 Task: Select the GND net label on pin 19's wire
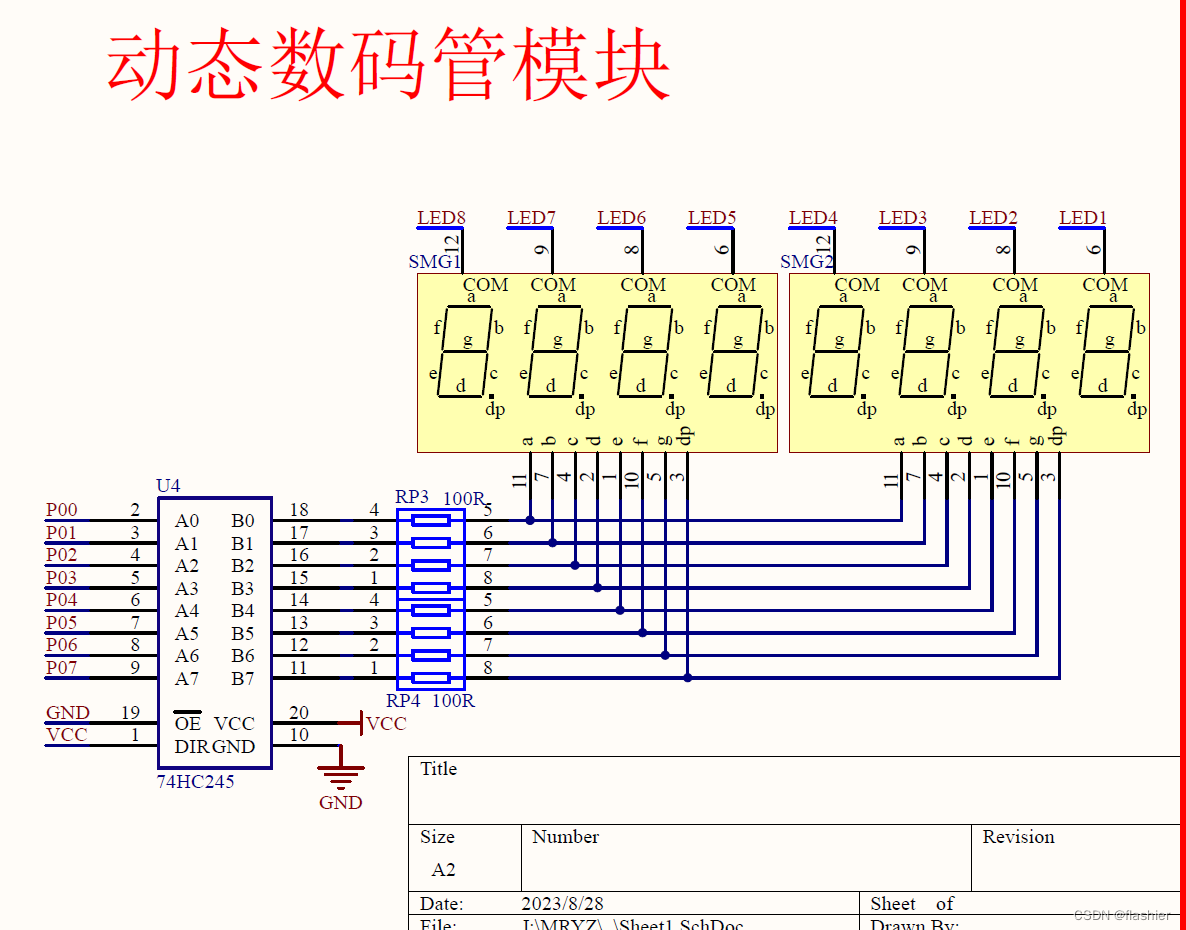(x=67, y=712)
